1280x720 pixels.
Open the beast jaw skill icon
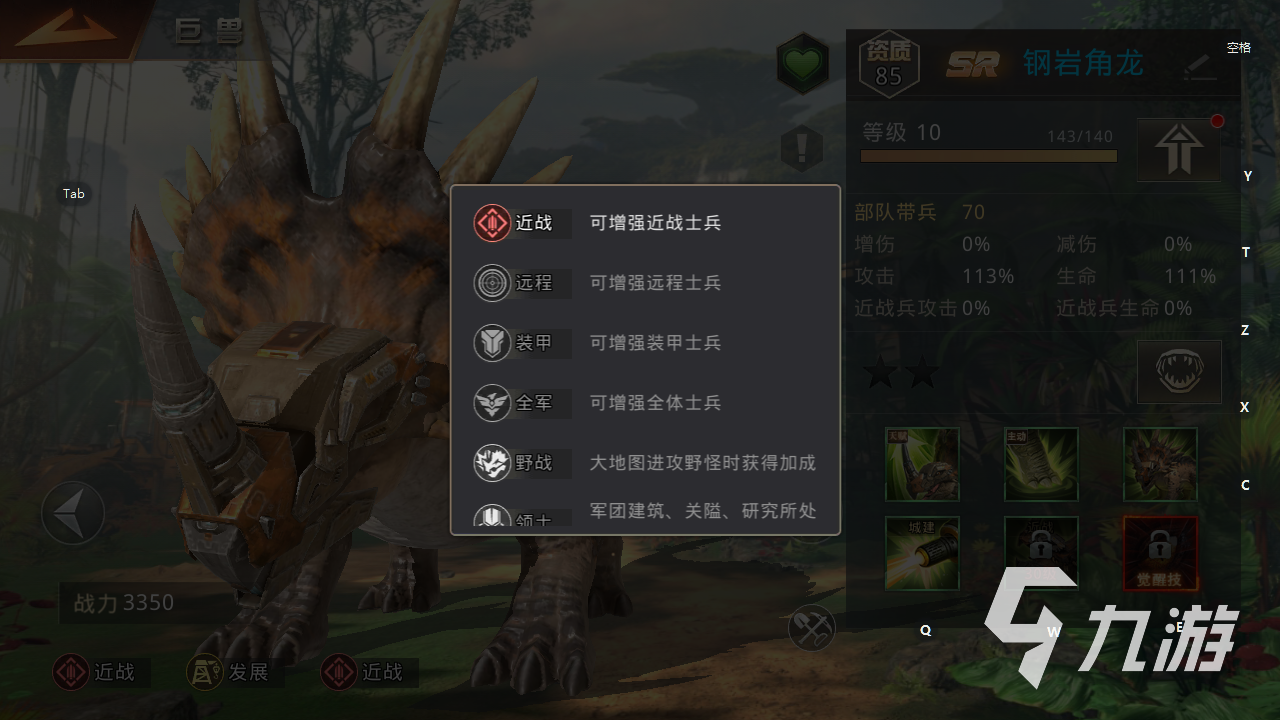pos(1179,371)
